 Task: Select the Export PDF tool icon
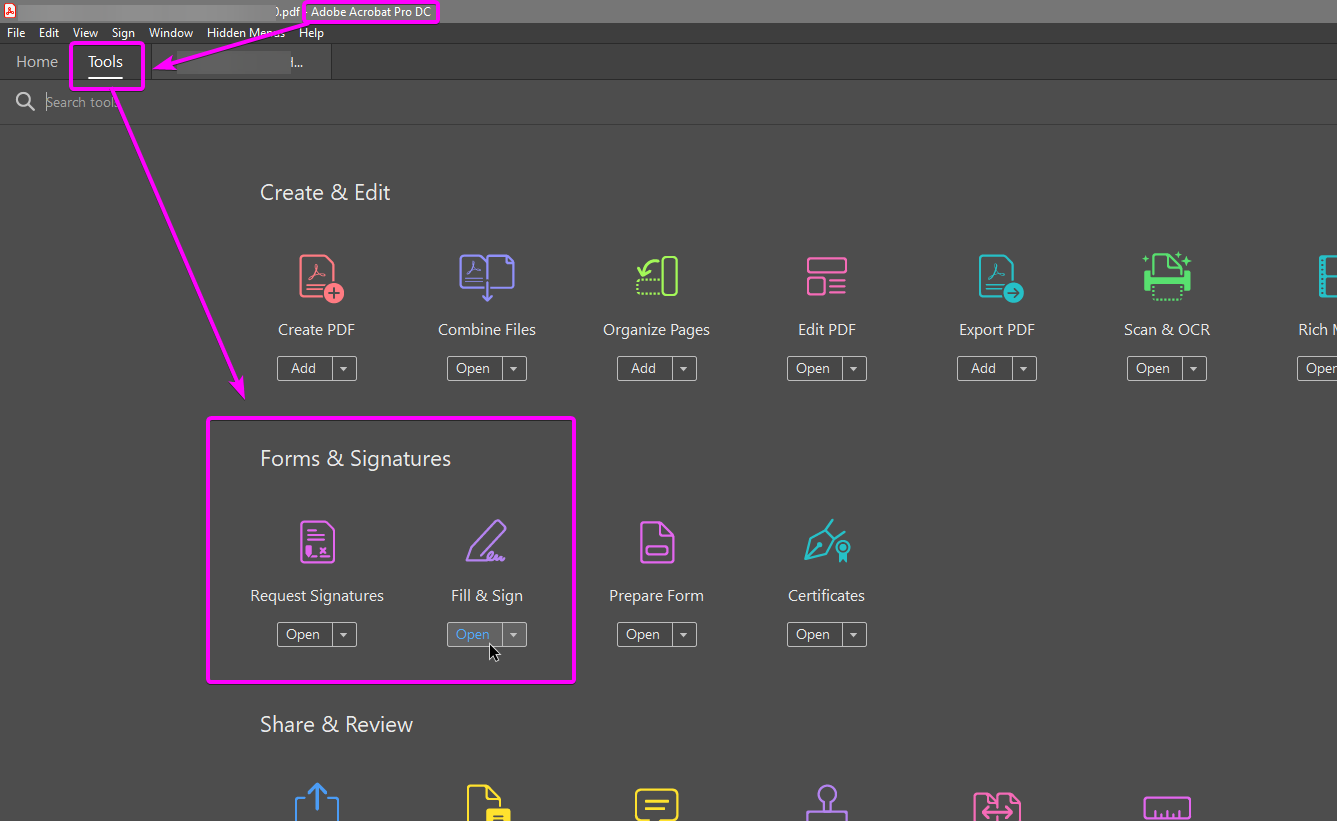click(1000, 277)
